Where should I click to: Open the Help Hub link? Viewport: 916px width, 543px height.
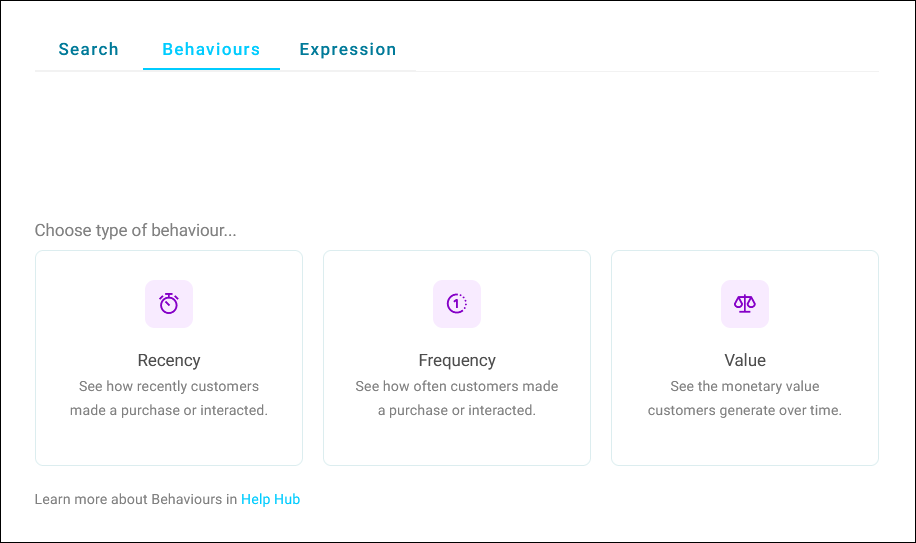tap(270, 499)
